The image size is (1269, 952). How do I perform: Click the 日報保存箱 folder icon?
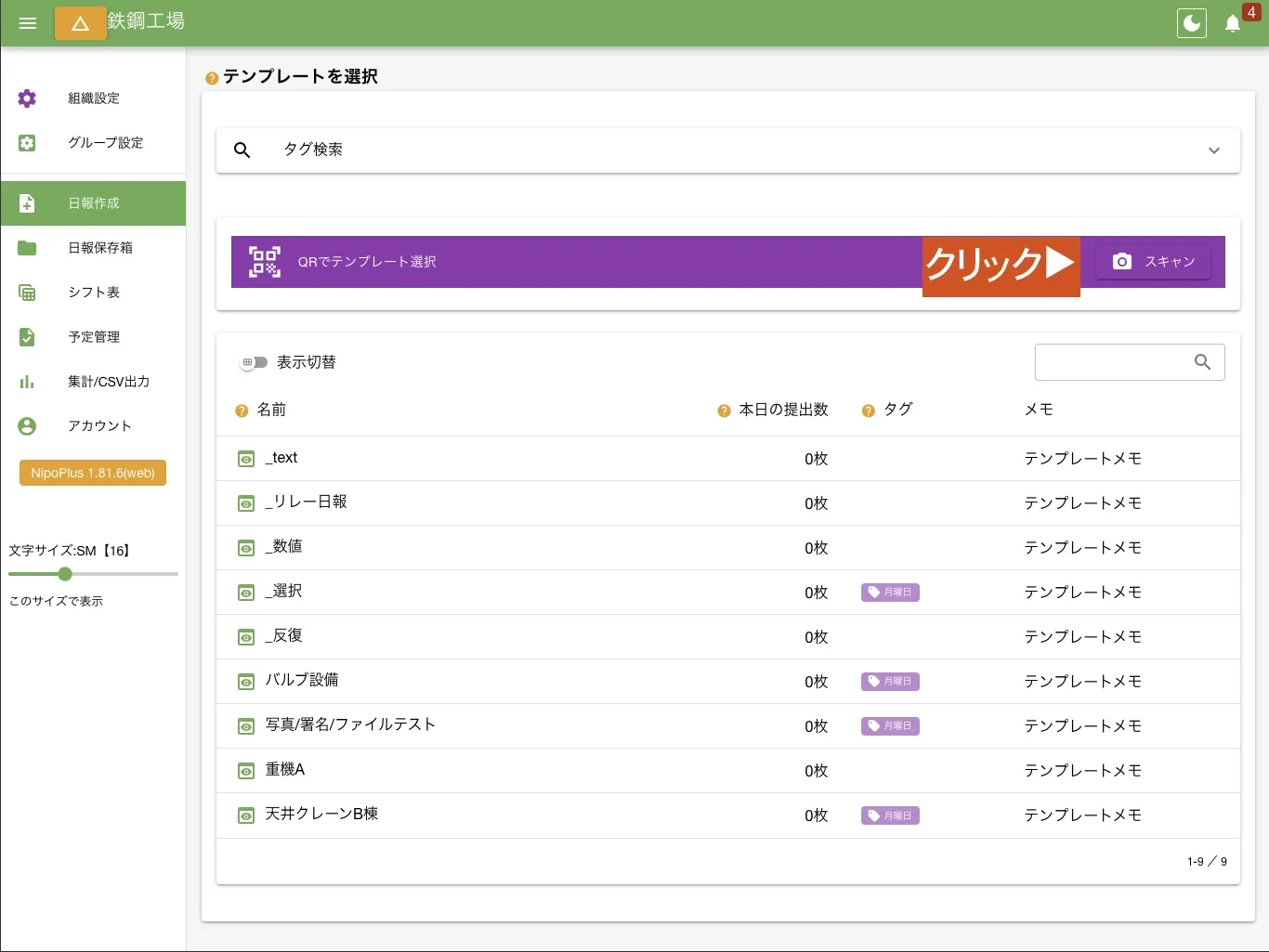[x=27, y=248]
